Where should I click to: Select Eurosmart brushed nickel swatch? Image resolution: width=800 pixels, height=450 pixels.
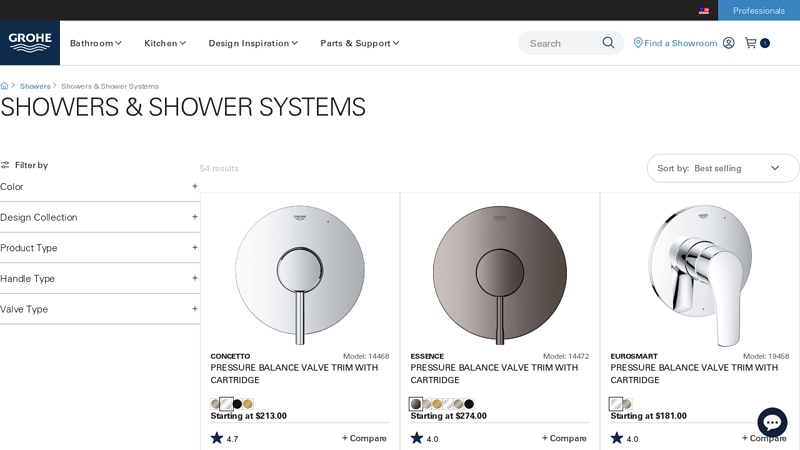click(x=627, y=404)
